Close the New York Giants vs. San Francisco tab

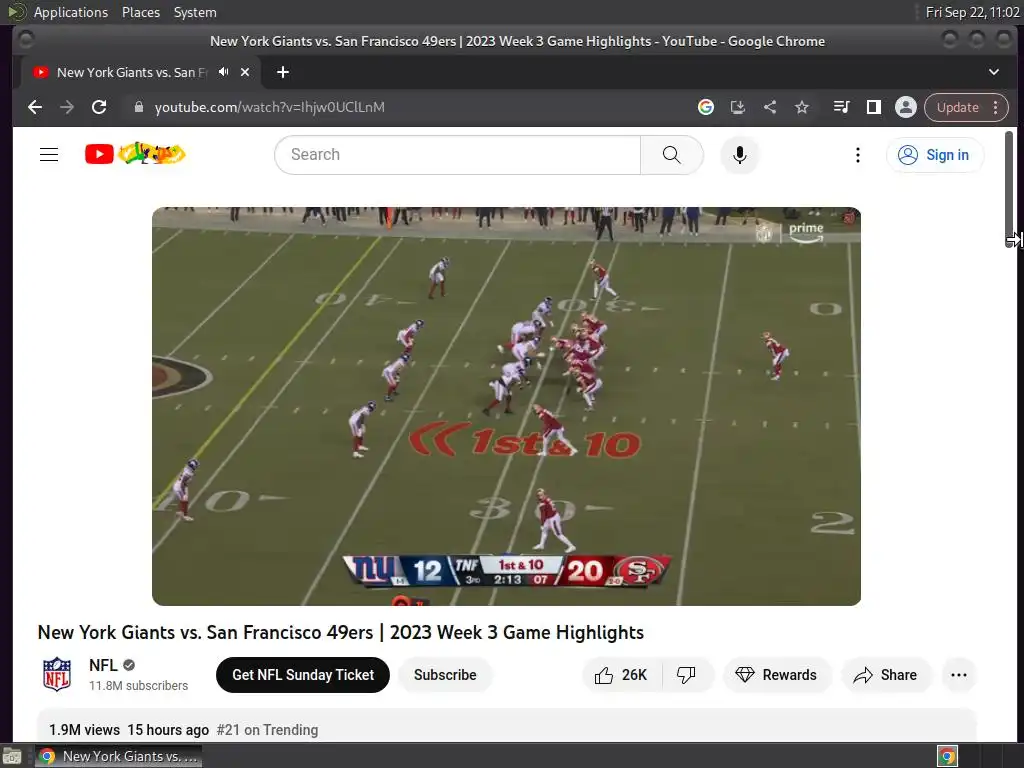245,72
